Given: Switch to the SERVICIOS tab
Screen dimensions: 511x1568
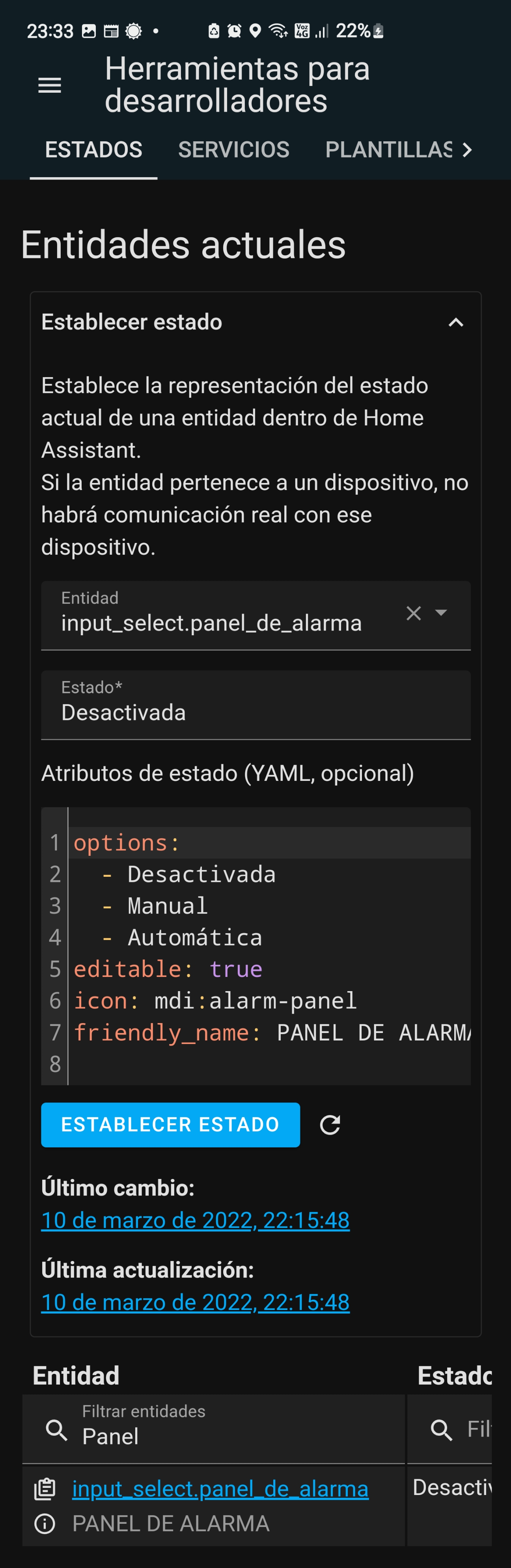Looking at the screenshot, I should (x=233, y=150).
